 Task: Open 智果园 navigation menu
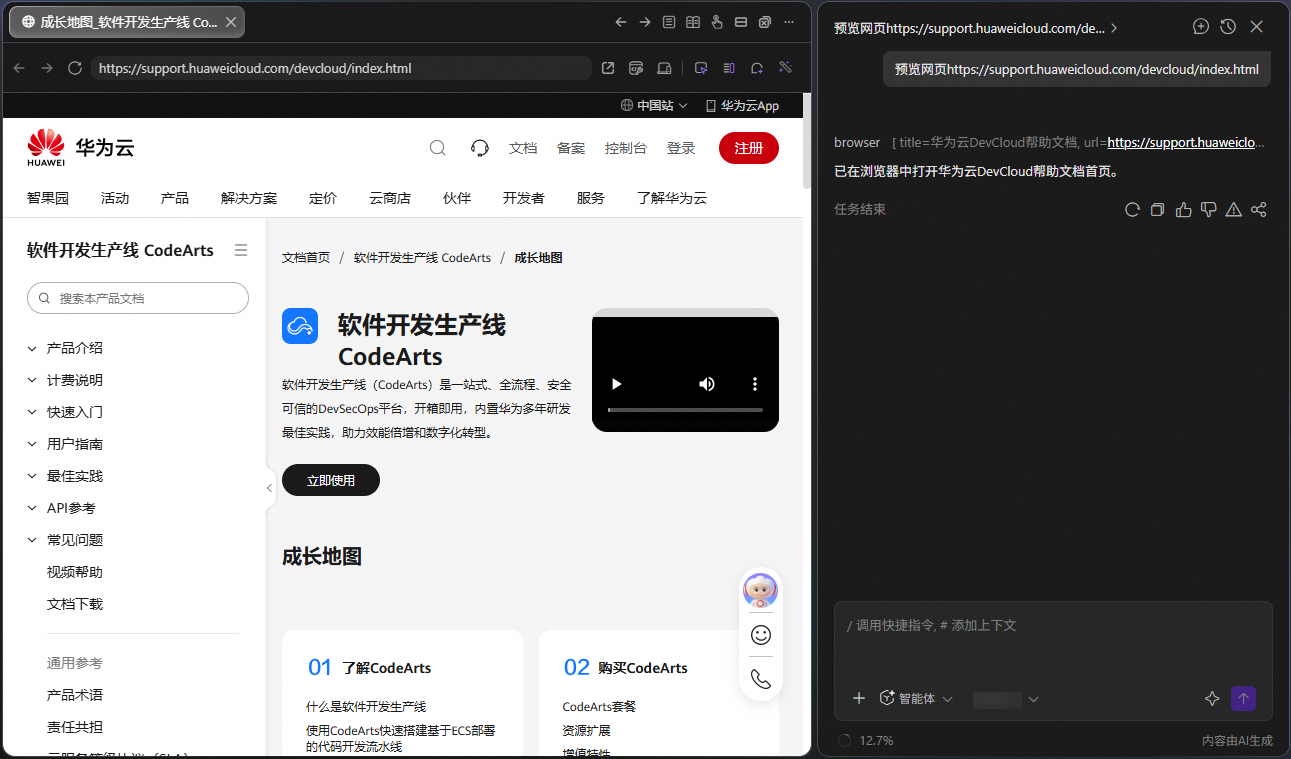point(48,198)
